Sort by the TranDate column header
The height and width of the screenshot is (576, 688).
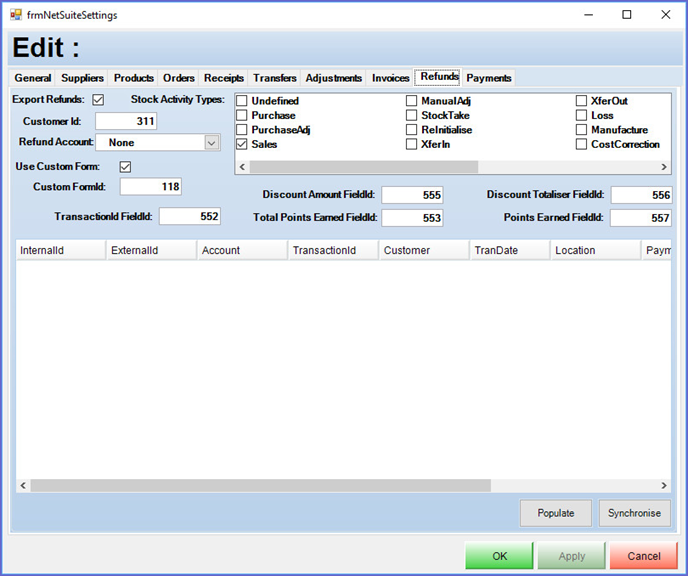pos(508,250)
